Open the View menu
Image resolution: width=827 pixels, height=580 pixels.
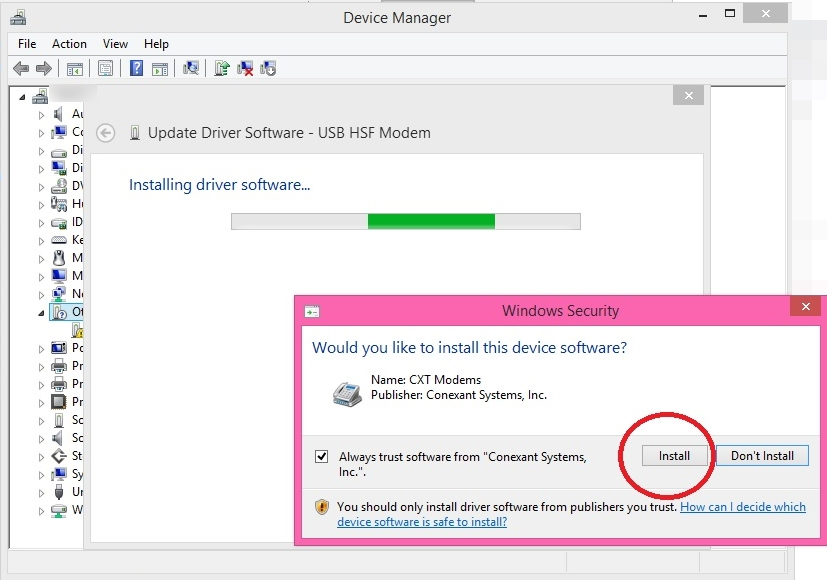tap(115, 43)
